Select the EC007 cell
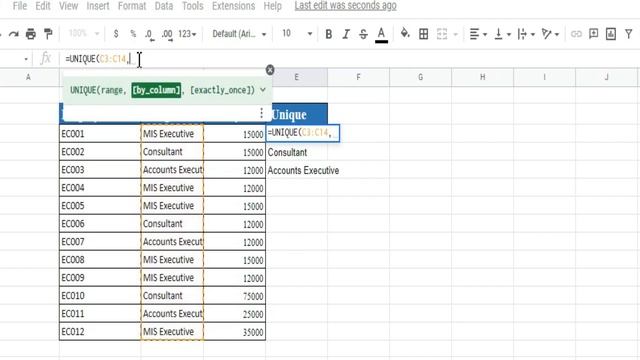The height and width of the screenshot is (360, 640). [100, 242]
